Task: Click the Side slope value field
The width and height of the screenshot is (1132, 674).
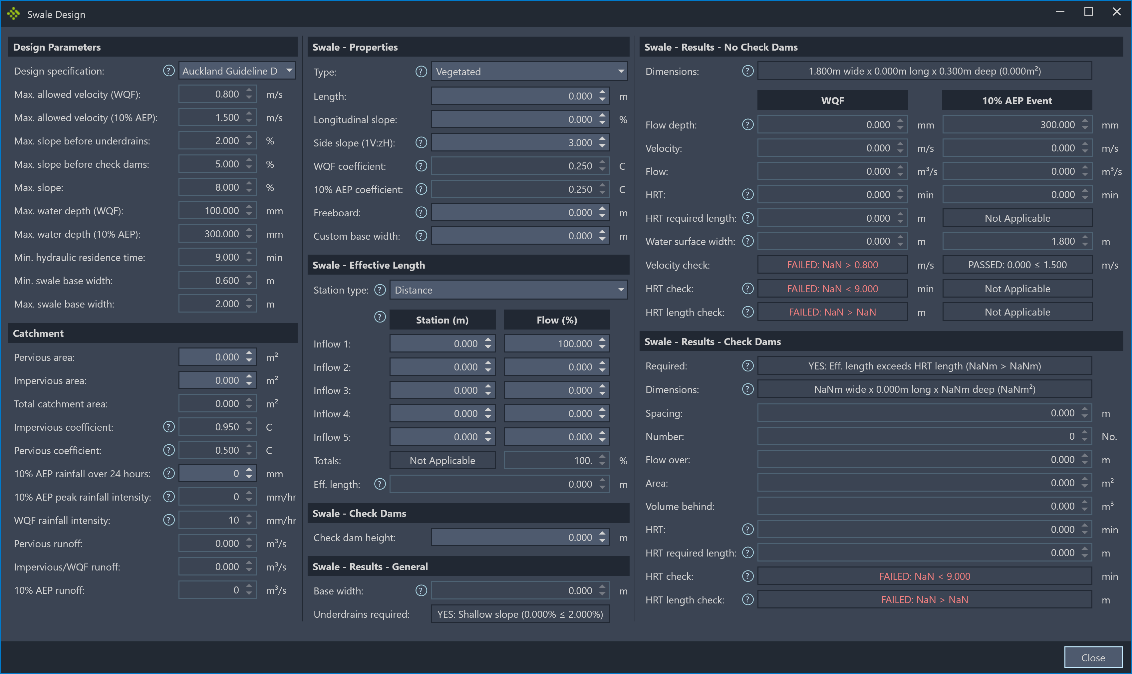Action: coord(520,142)
